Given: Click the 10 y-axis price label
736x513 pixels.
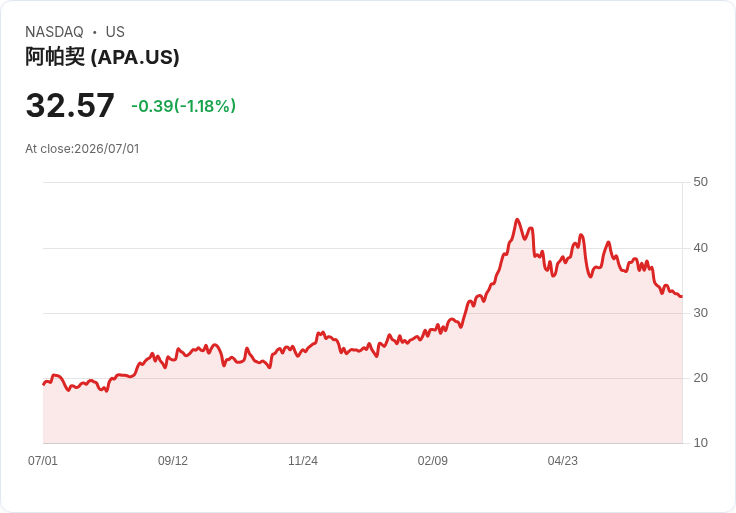Looking at the screenshot, I should coord(700,443).
